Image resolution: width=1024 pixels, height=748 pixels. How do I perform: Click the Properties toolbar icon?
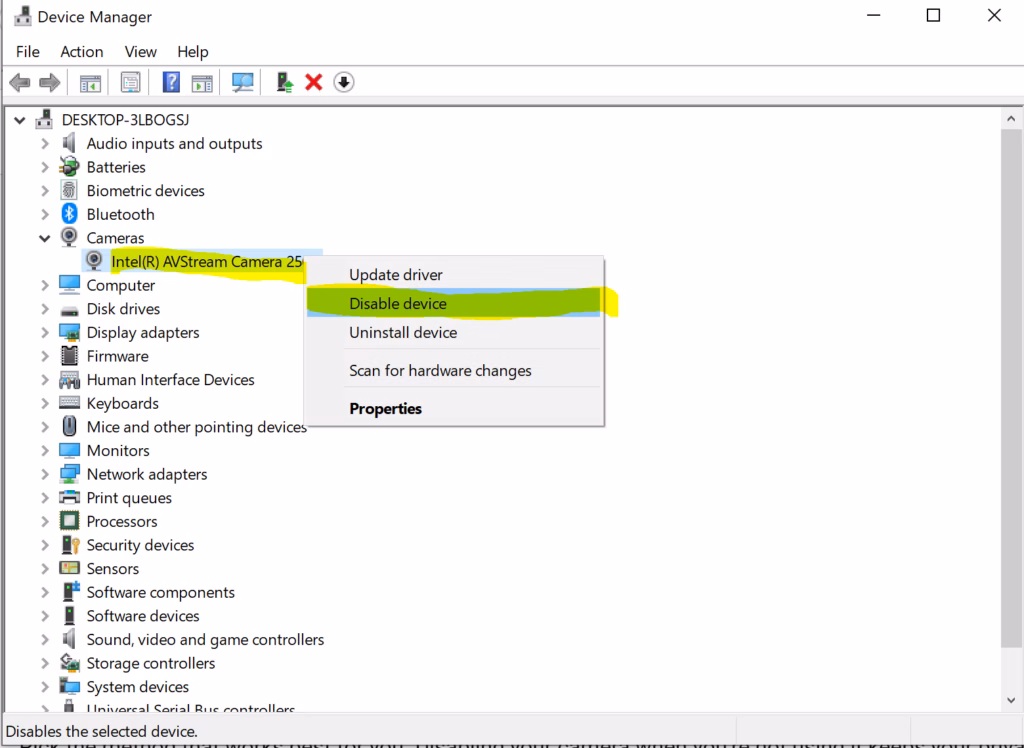(x=130, y=82)
